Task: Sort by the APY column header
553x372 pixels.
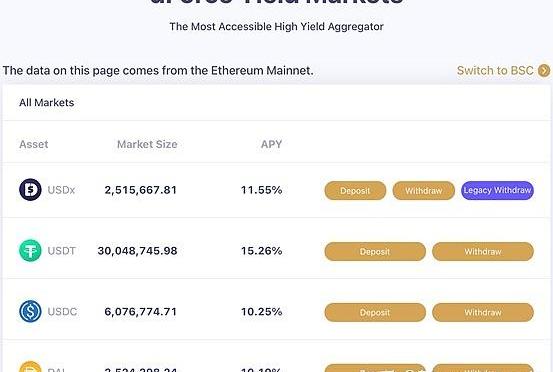Action: coord(271,144)
